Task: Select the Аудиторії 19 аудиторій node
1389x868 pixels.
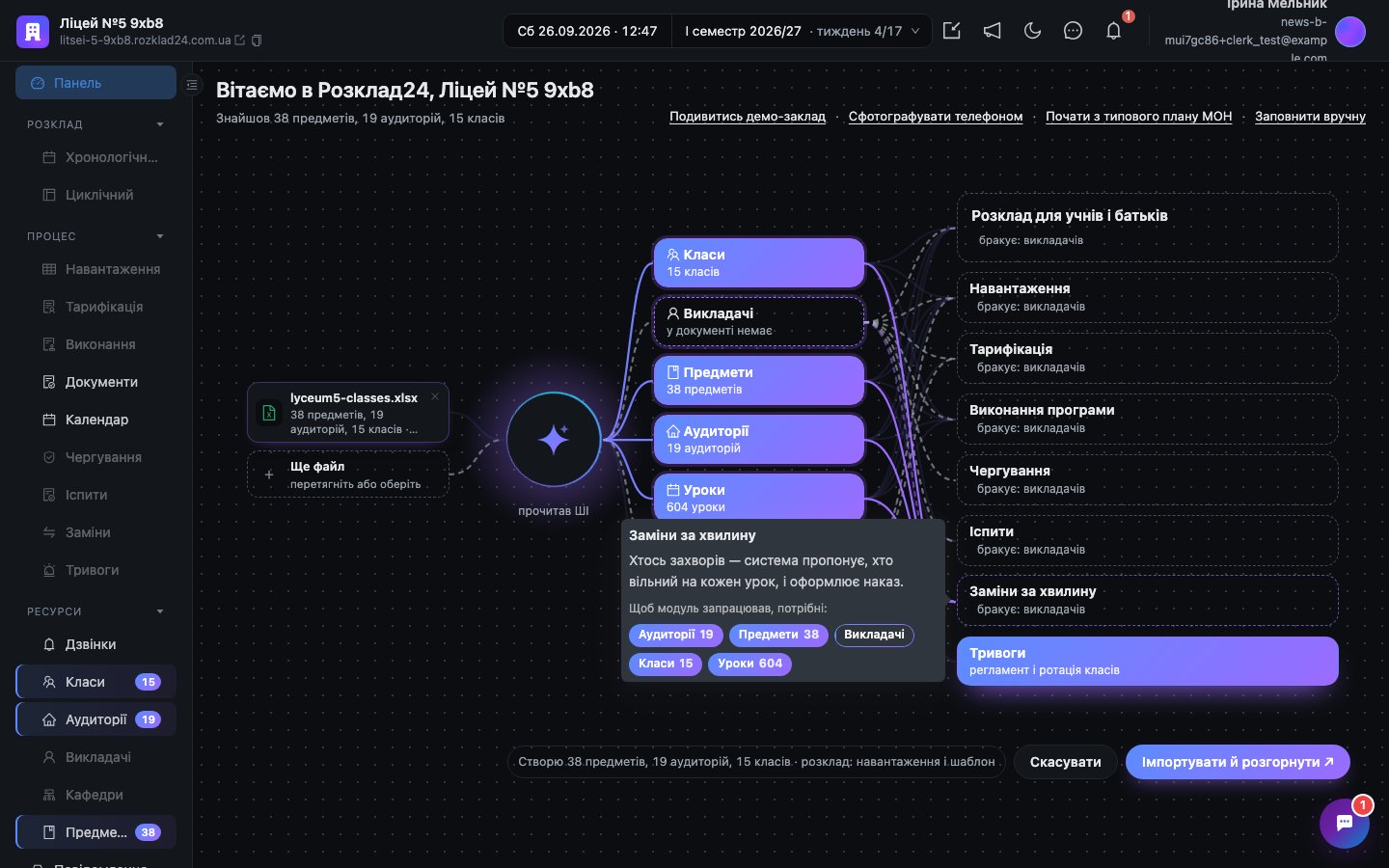Action: click(x=759, y=439)
